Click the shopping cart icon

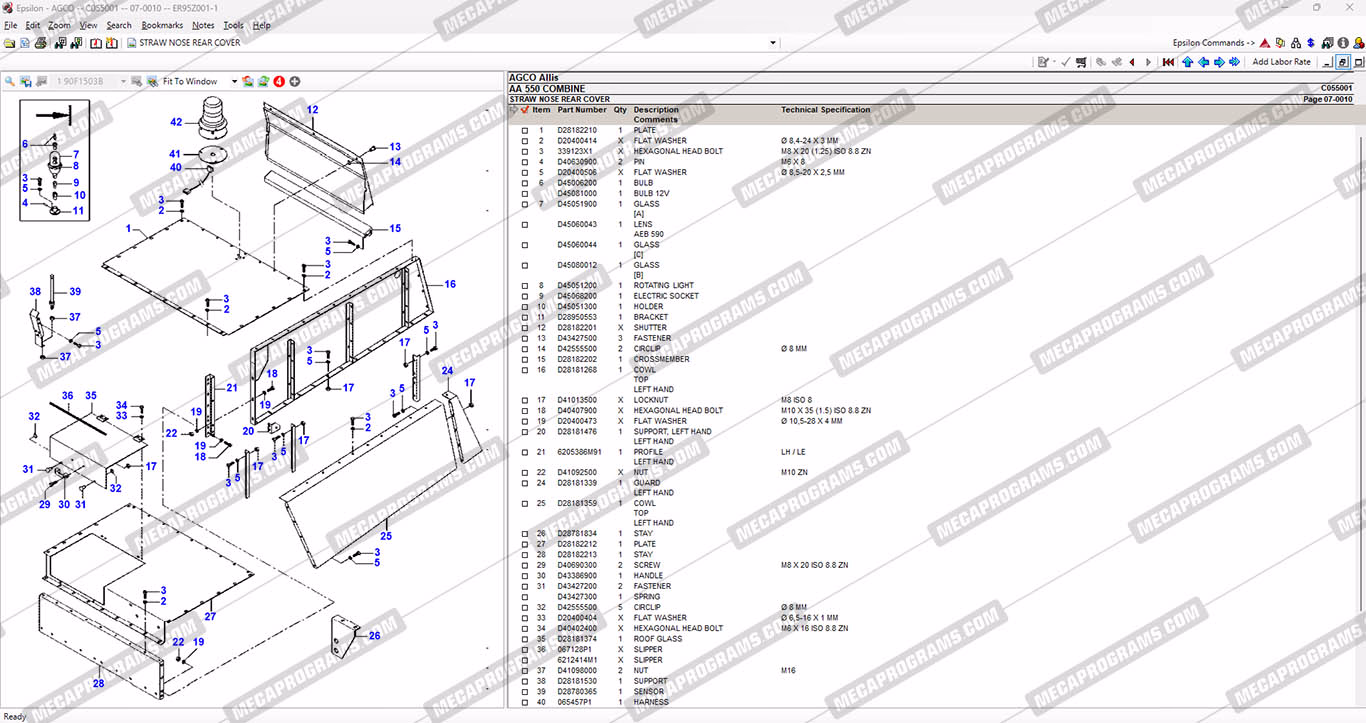pyautogui.click(x=1081, y=62)
